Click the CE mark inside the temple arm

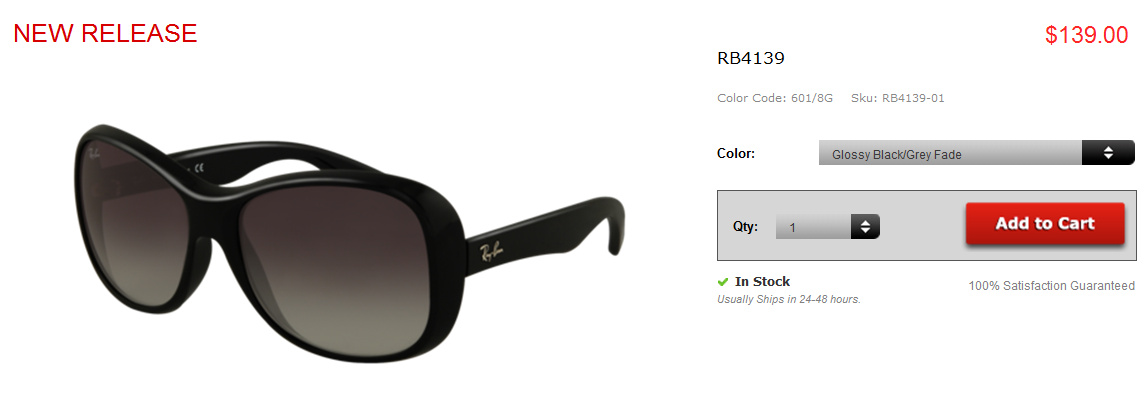198,168
